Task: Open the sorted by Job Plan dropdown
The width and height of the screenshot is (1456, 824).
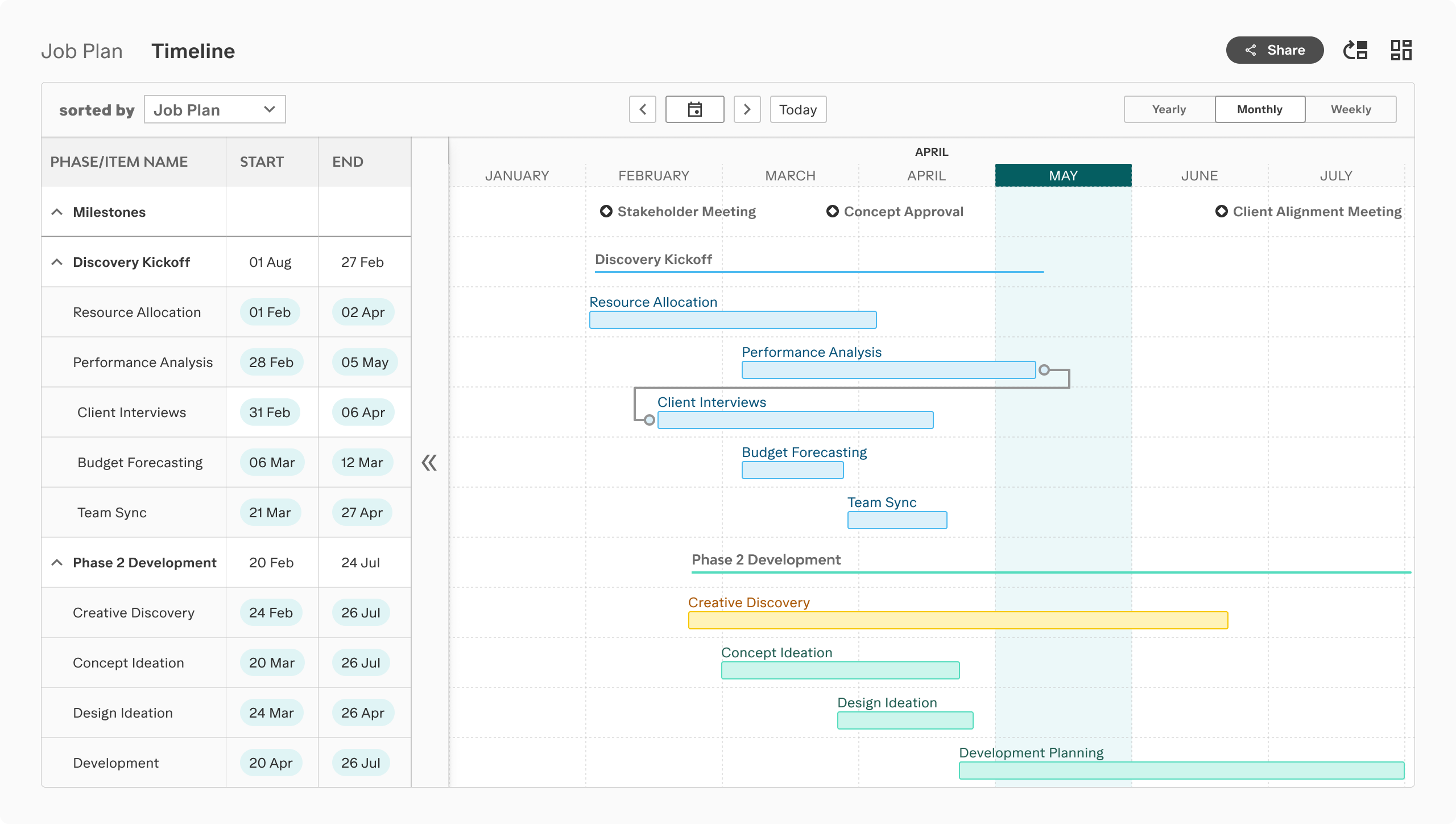Action: point(214,109)
